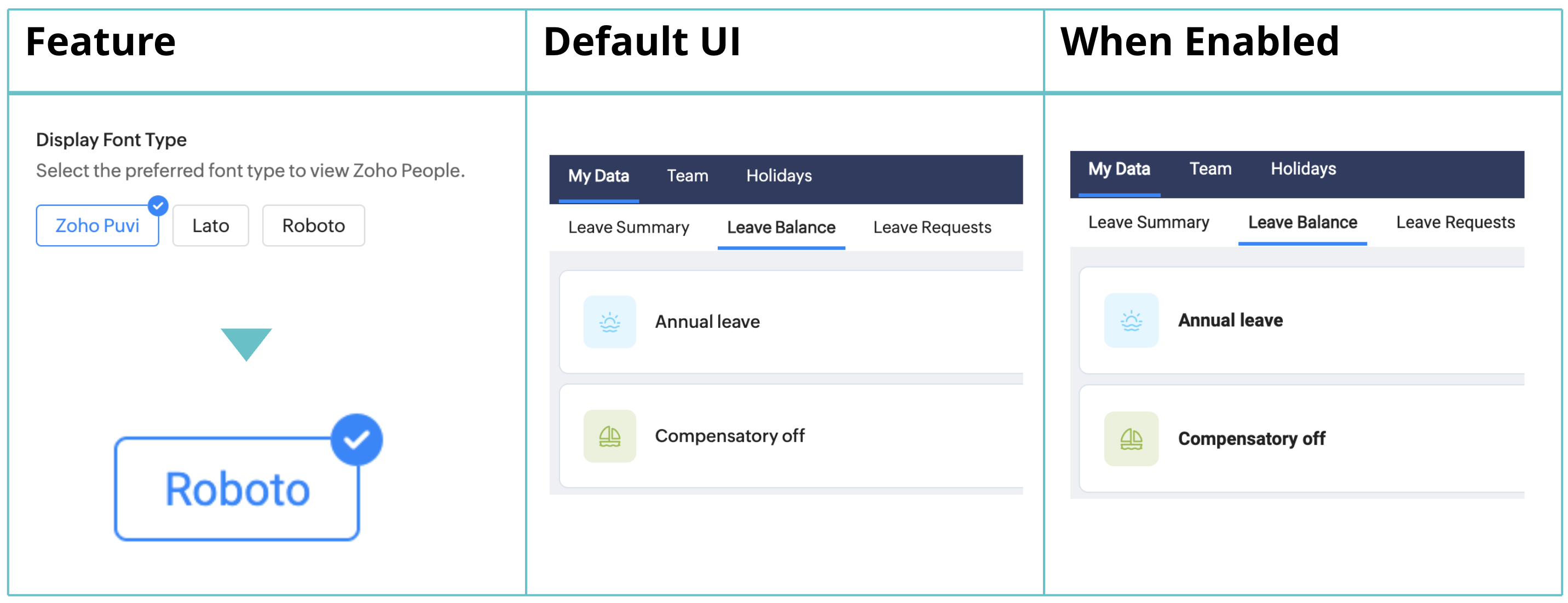Click the large enlarged Roboto button

(x=237, y=489)
